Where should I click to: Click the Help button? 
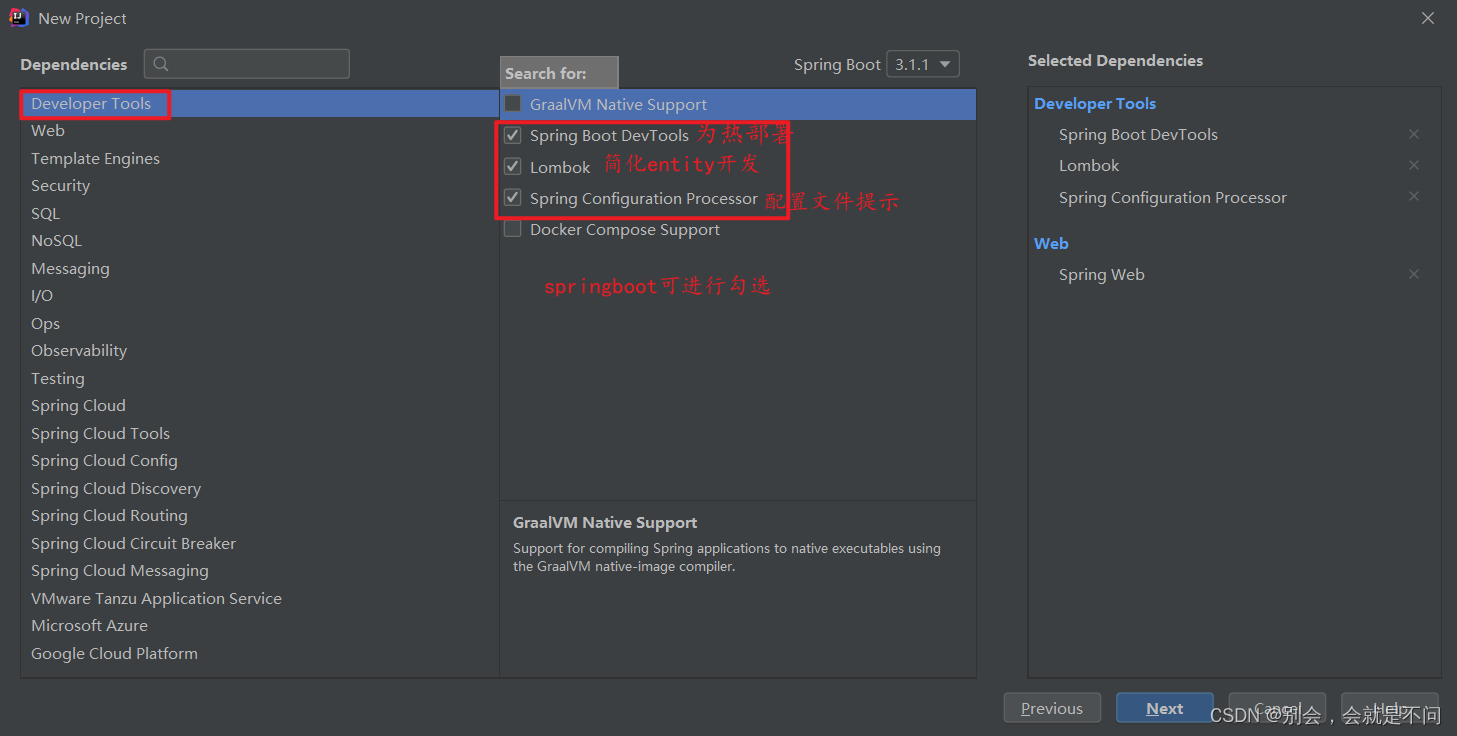point(1390,708)
